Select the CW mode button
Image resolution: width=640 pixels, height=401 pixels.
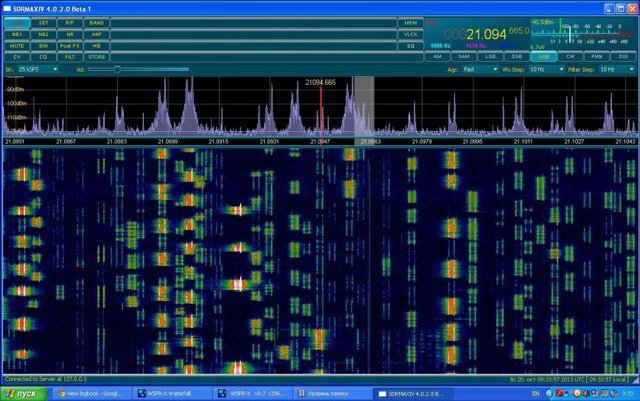tap(568, 57)
